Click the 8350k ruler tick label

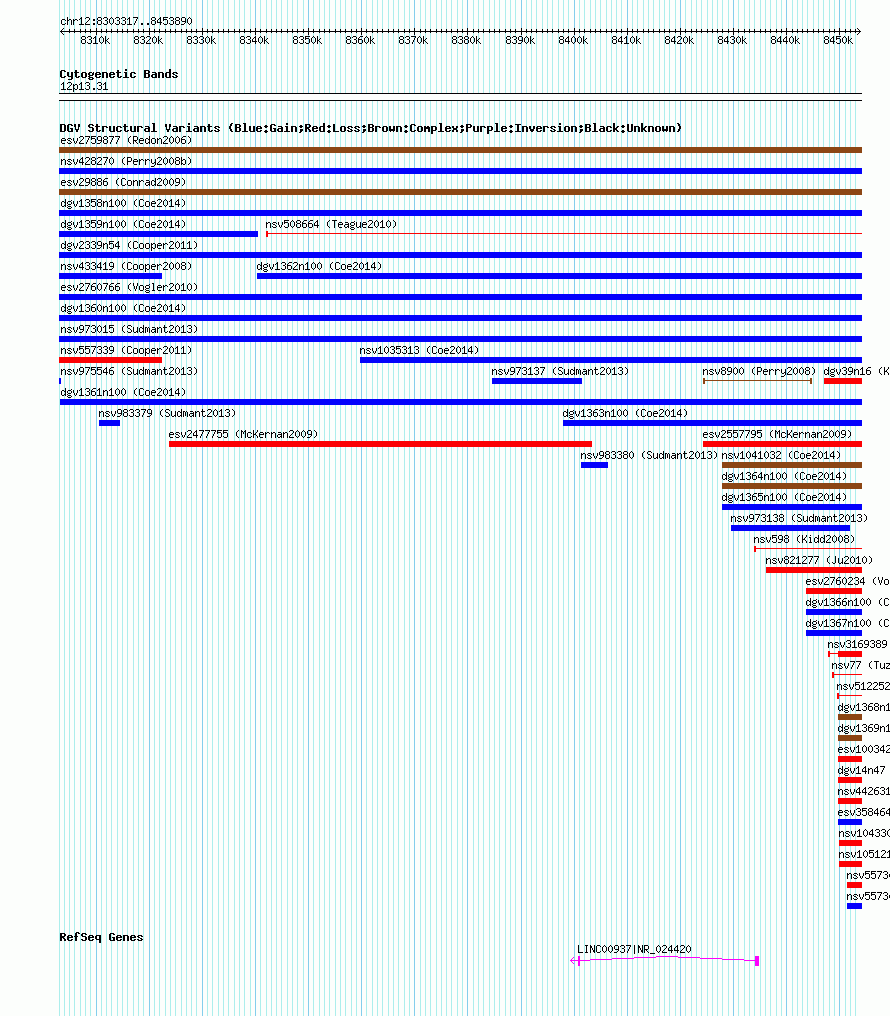pos(307,40)
